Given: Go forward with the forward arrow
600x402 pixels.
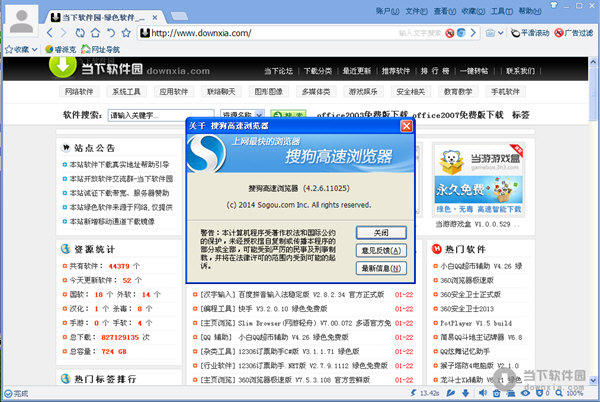Looking at the screenshot, I should (x=64, y=33).
